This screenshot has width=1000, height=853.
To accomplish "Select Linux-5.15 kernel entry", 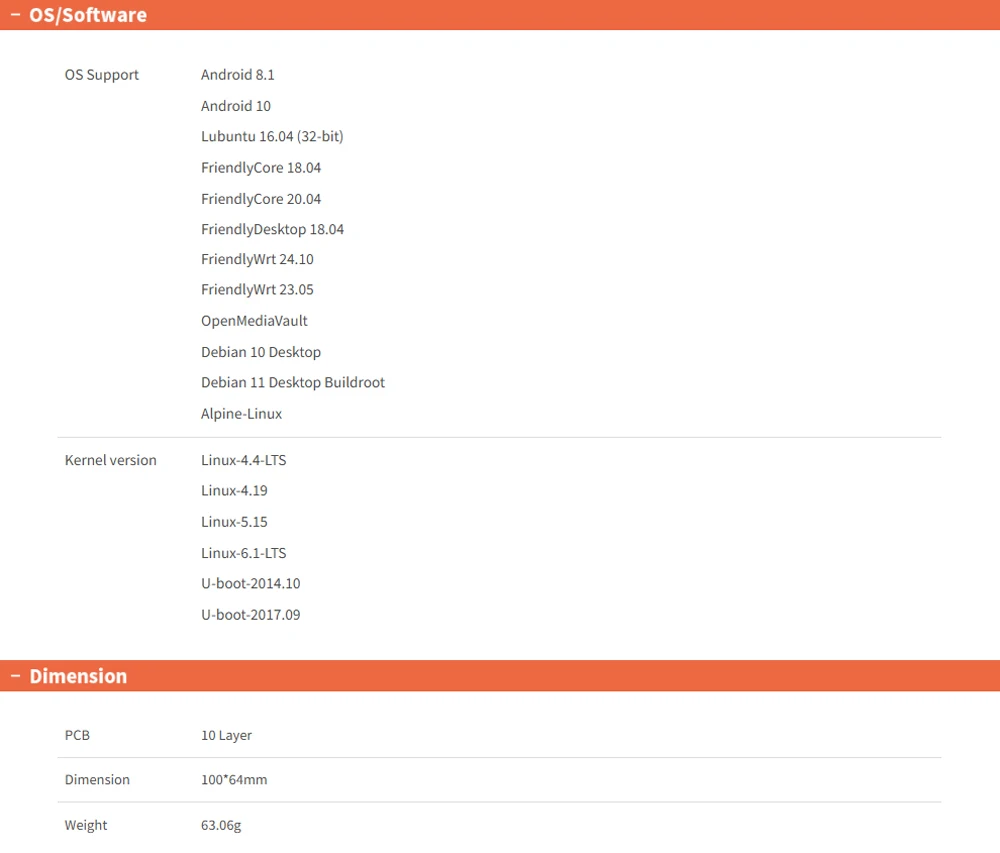I will [234, 522].
